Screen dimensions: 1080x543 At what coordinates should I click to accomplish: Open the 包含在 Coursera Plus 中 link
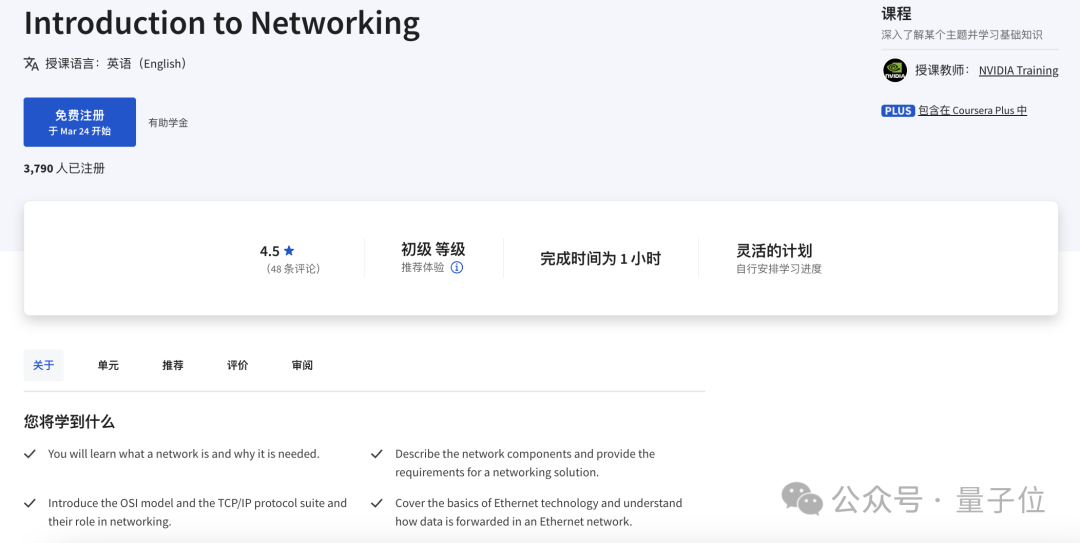[x=973, y=110]
